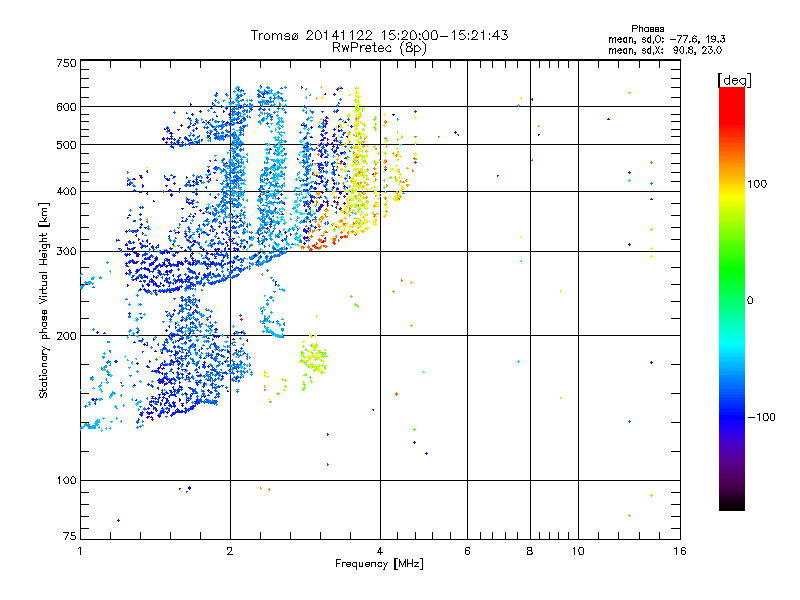Click the "6" frequency axis tick label
This screenshot has height=600, width=800.
[467, 551]
